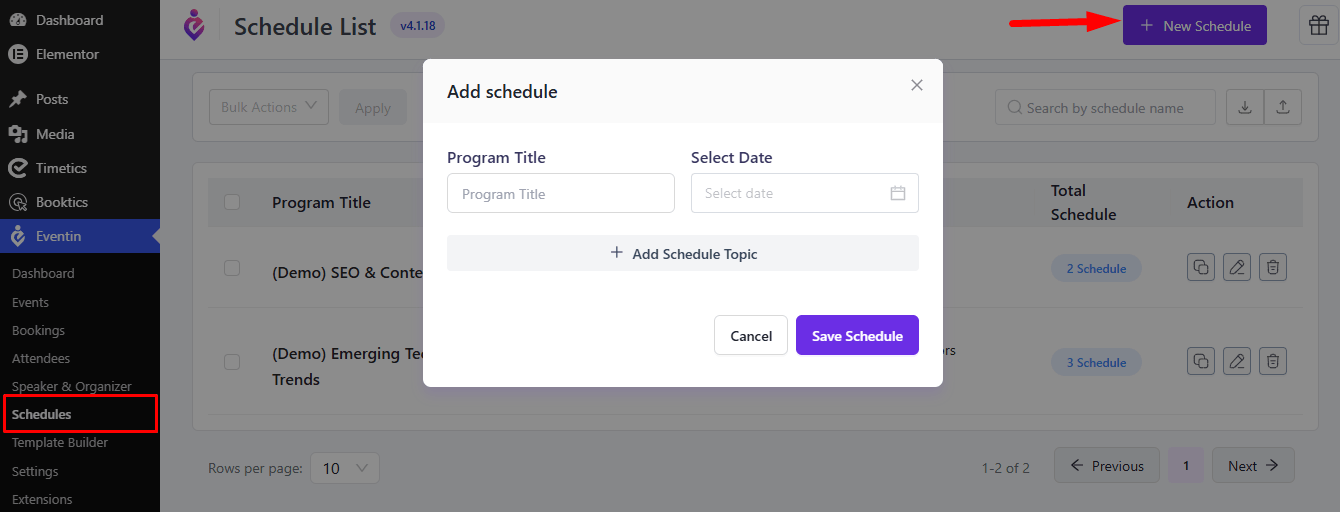This screenshot has width=1340, height=512.
Task: Expand Add Schedule Topic section
Action: [683, 253]
